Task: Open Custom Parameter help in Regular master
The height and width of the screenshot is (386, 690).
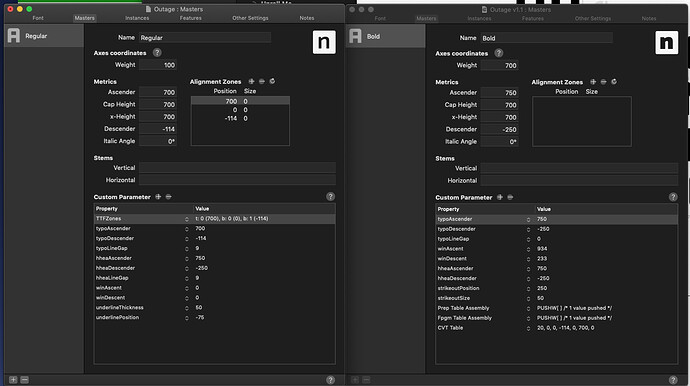Action: tap(330, 197)
